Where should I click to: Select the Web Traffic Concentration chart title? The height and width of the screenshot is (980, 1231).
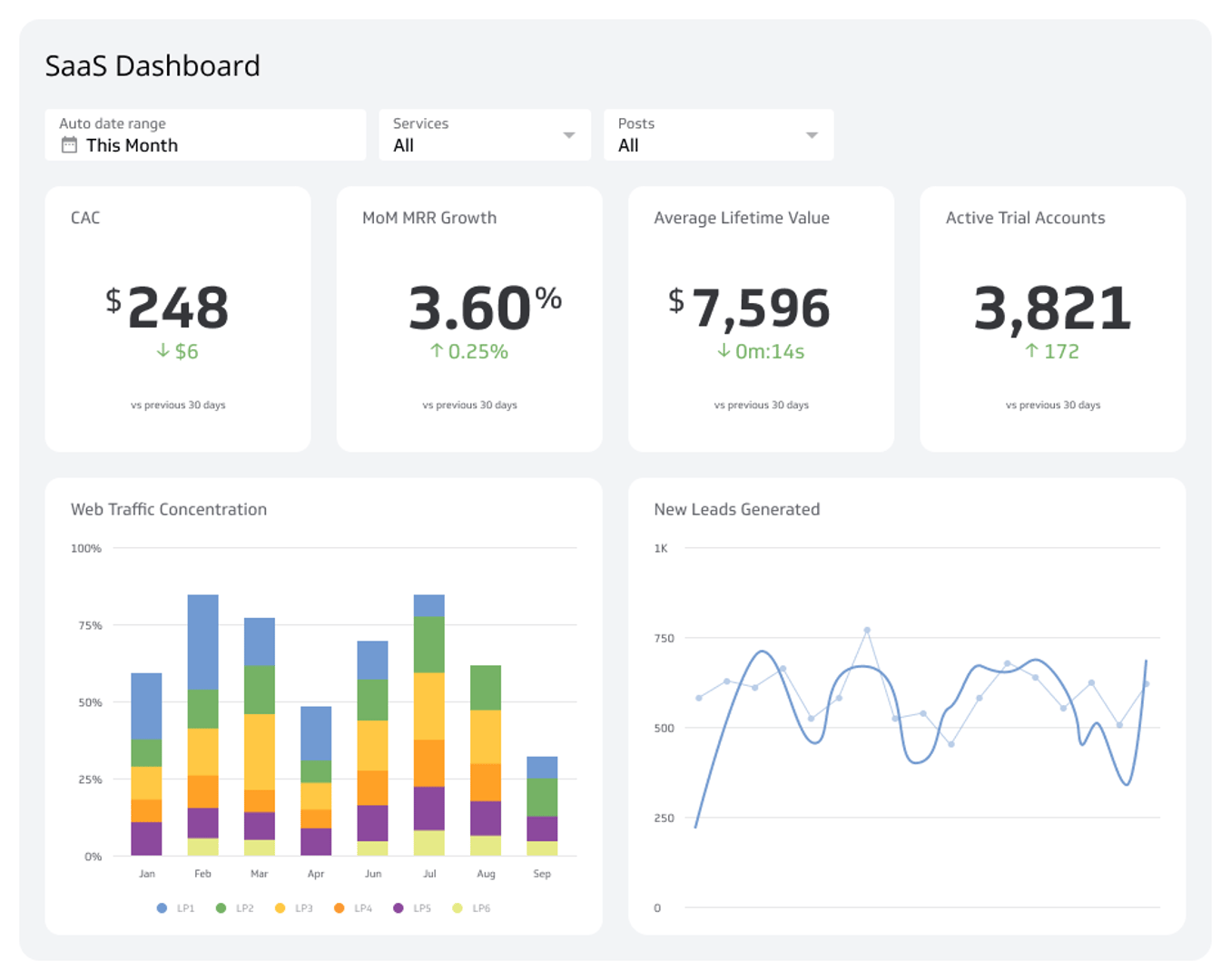pyautogui.click(x=170, y=509)
